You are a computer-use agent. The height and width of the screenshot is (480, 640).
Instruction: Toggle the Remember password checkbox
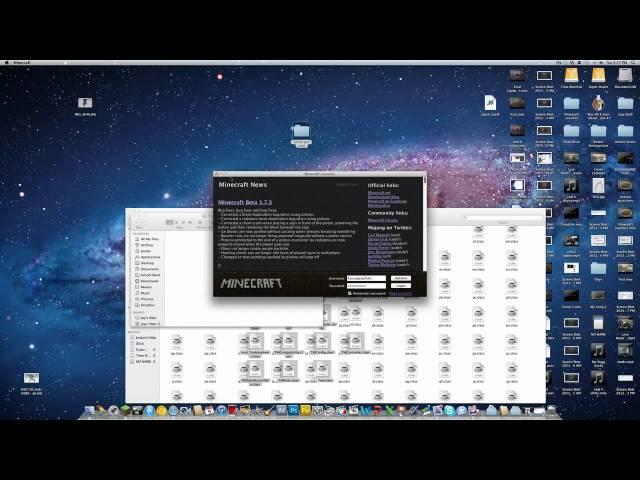coord(349,293)
